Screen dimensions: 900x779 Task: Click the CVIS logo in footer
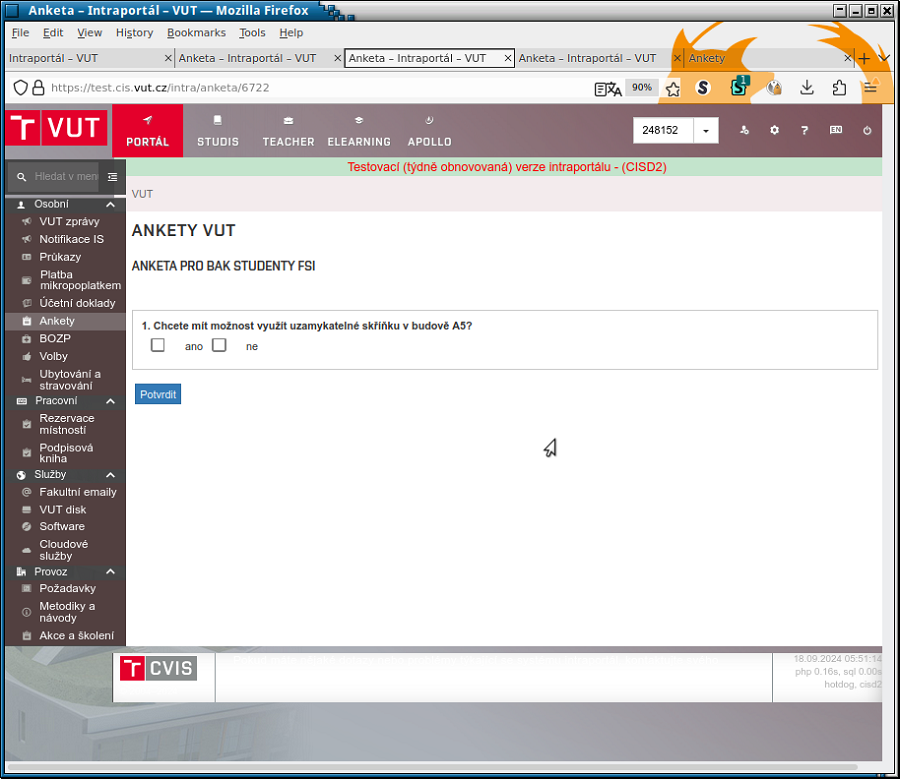tap(158, 668)
